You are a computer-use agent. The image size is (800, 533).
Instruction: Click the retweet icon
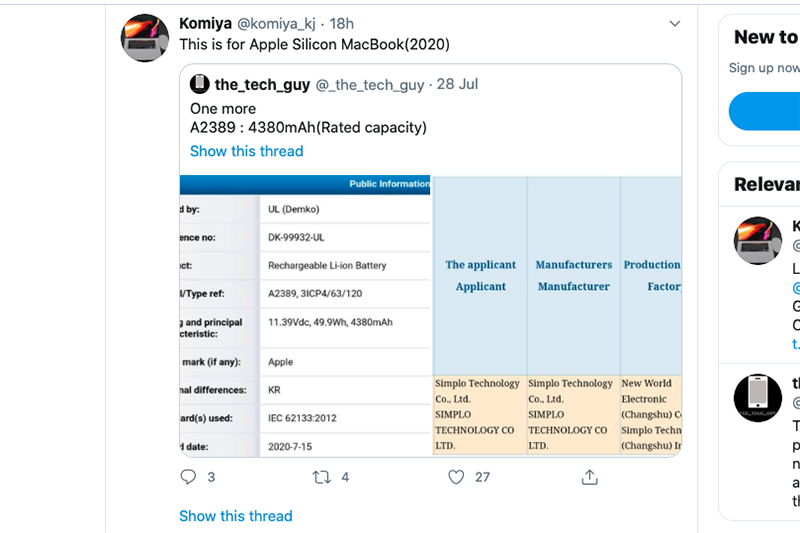coord(322,477)
